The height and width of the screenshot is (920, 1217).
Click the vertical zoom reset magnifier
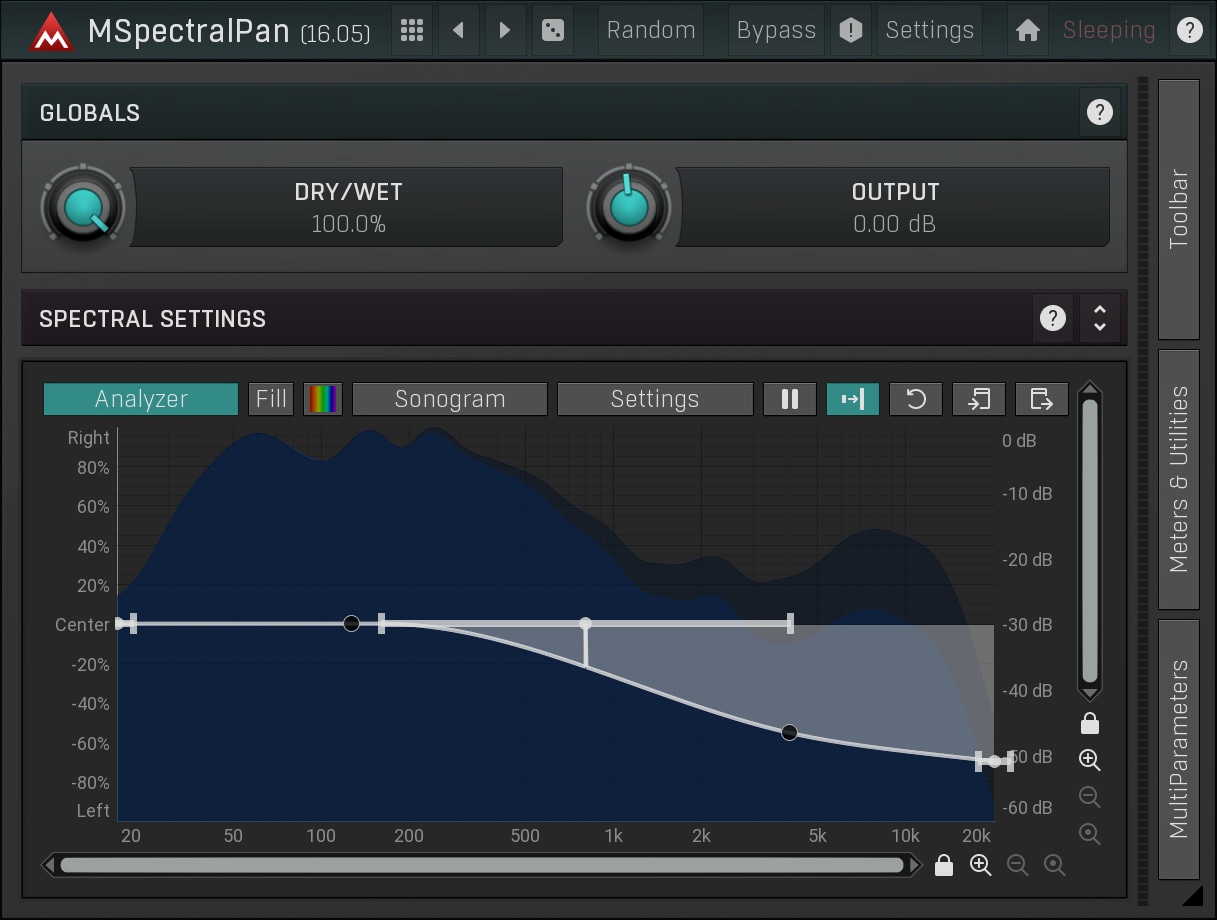(1090, 834)
